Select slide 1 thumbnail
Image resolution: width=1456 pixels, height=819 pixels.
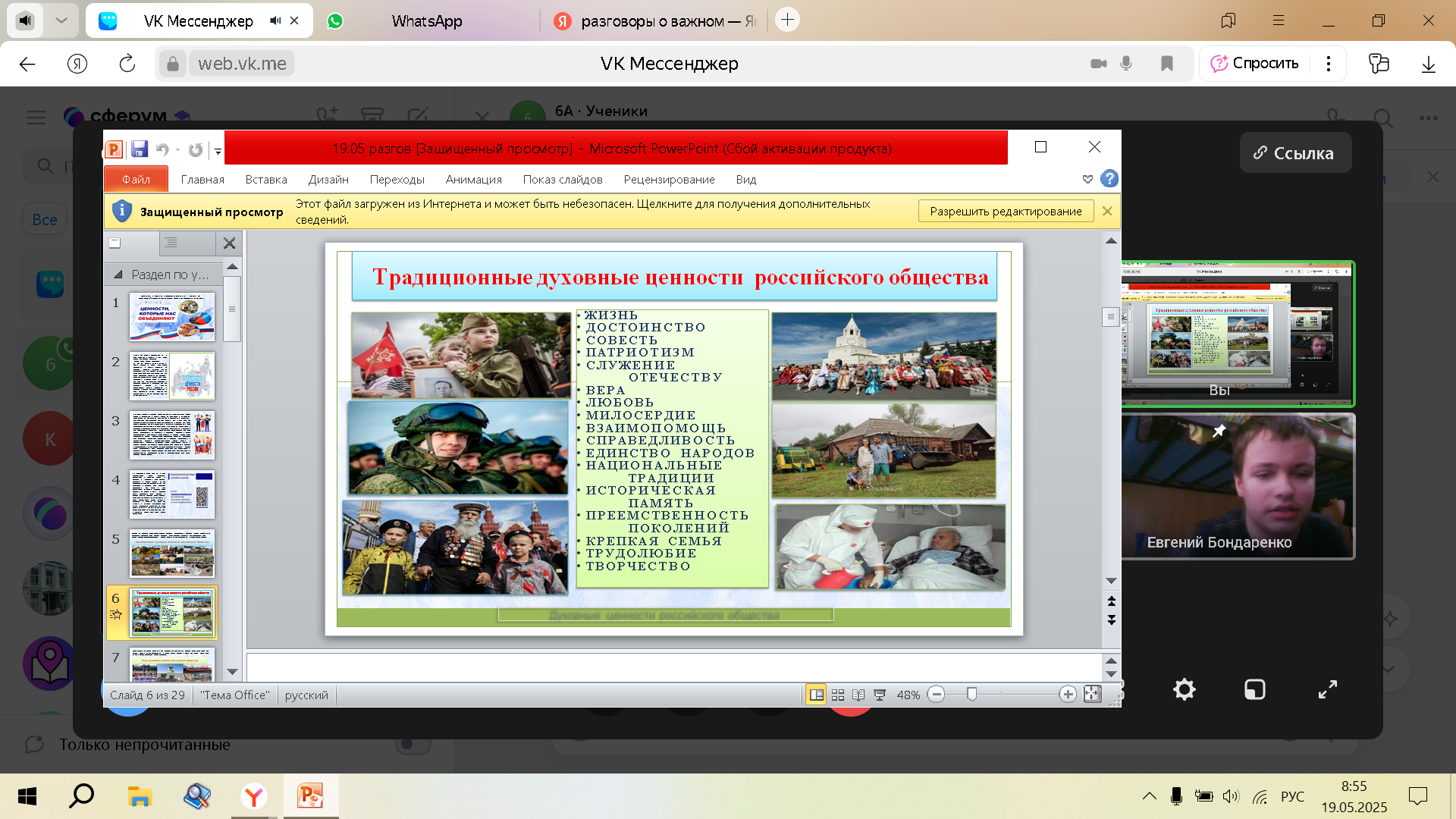172,317
